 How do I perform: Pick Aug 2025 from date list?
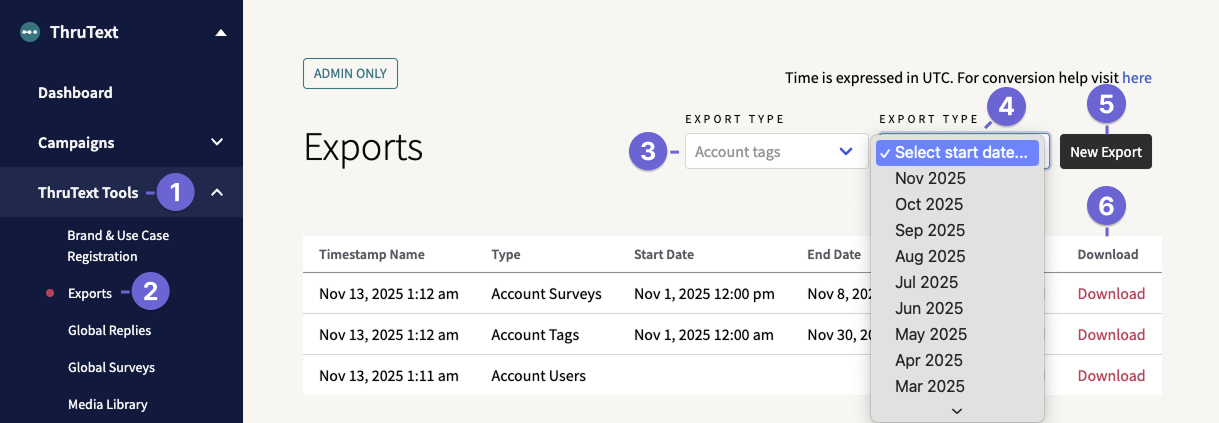[x=930, y=256]
